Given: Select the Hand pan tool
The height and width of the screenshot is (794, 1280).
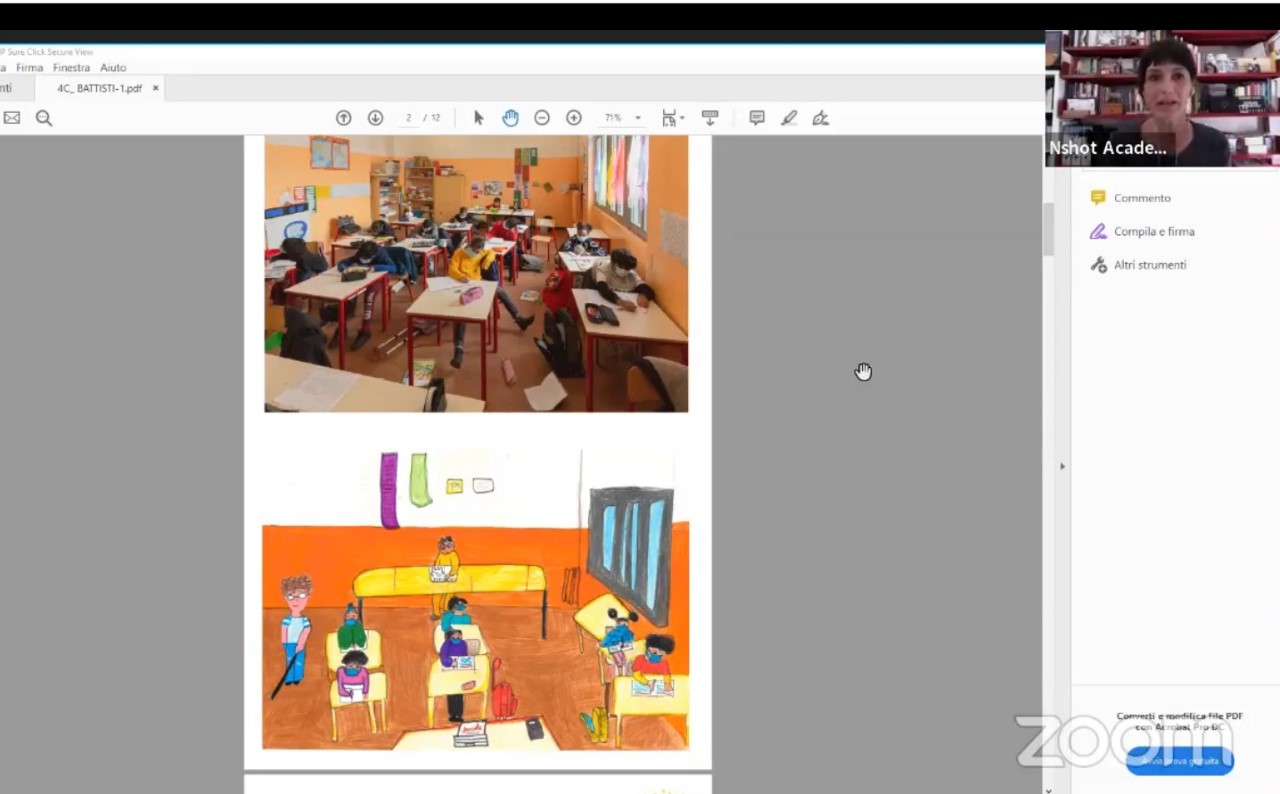Looking at the screenshot, I should pos(510,118).
